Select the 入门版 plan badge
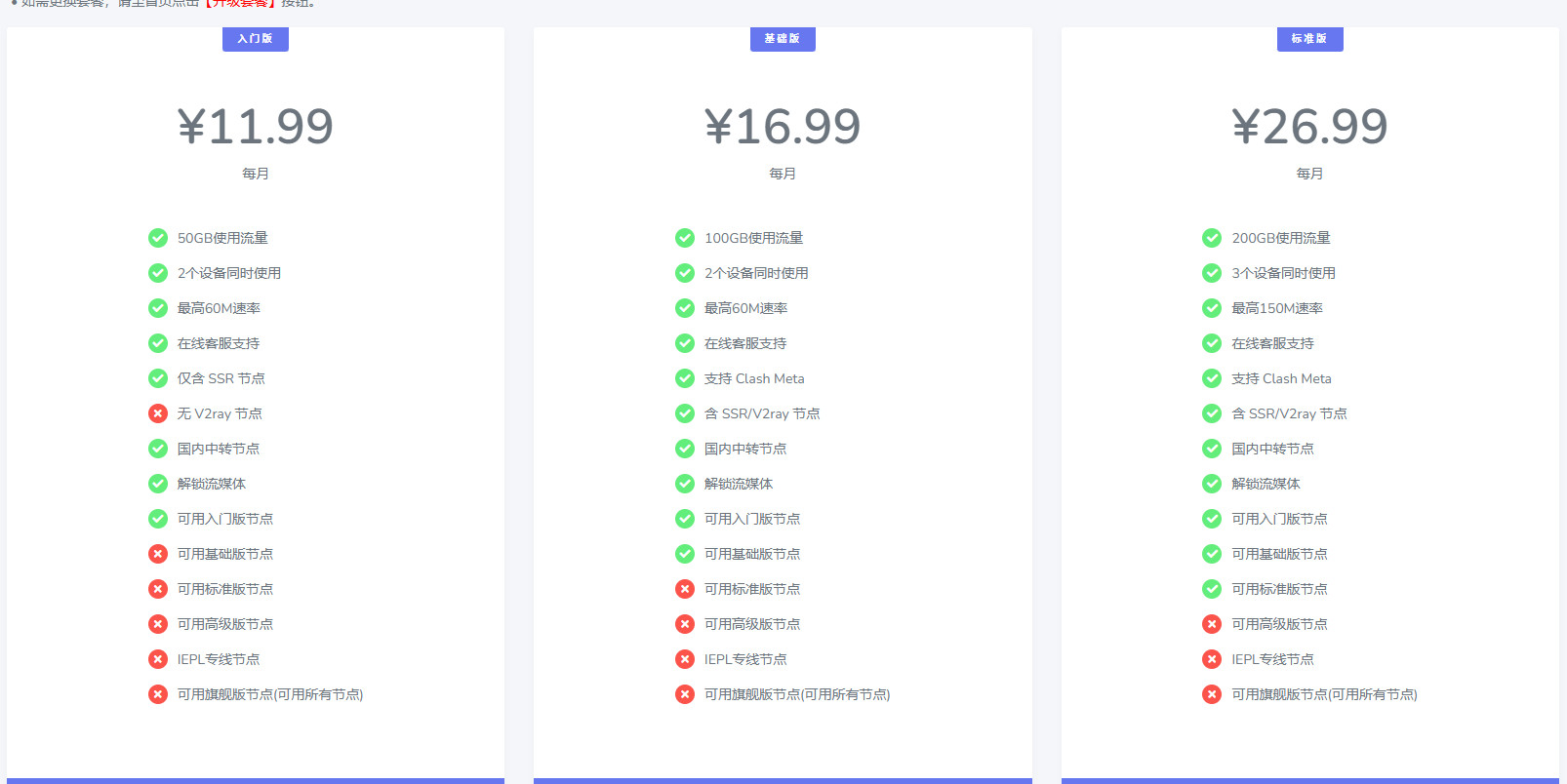Image resolution: width=1567 pixels, height=784 pixels. (x=256, y=39)
